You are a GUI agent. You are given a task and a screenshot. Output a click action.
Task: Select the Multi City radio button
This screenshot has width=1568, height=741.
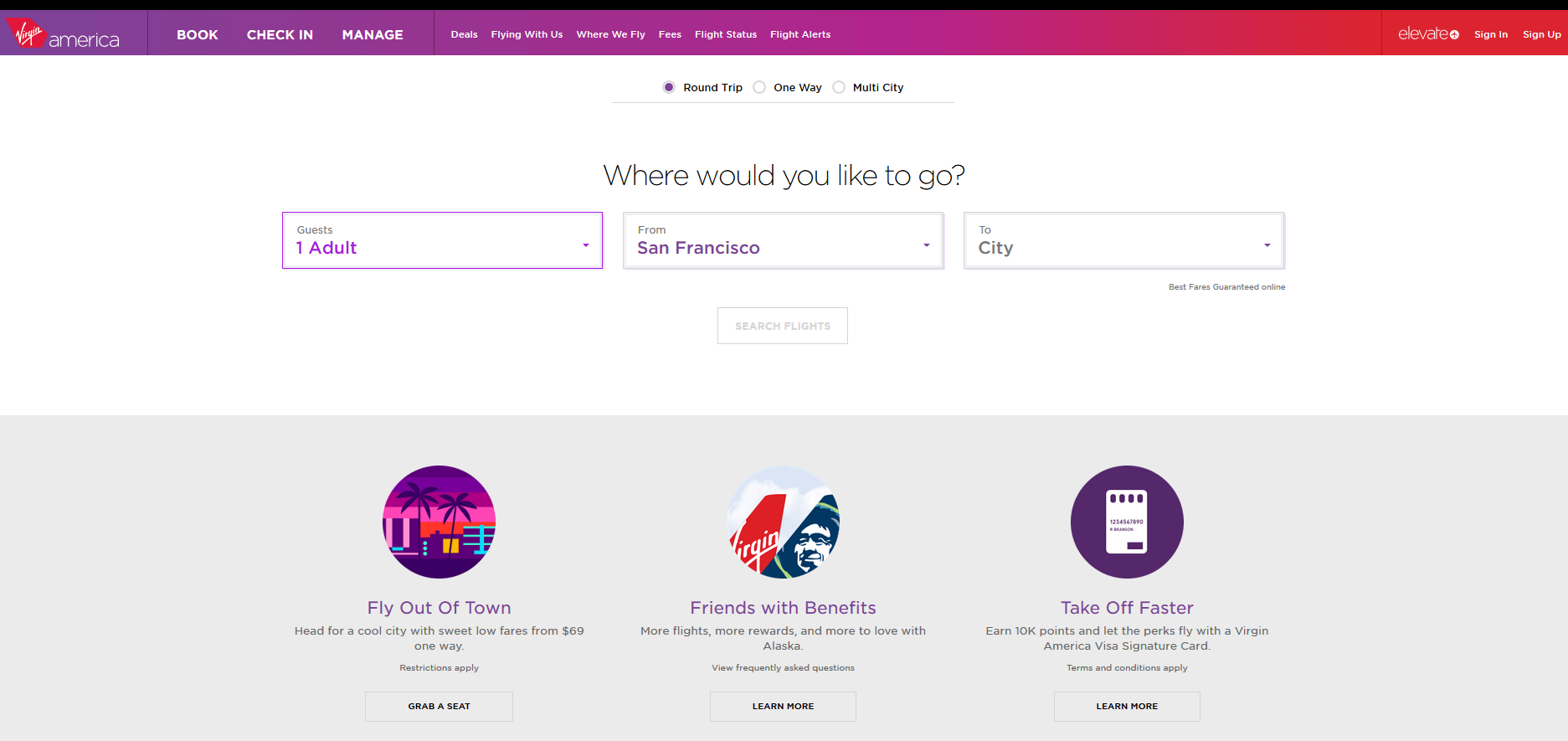(839, 87)
